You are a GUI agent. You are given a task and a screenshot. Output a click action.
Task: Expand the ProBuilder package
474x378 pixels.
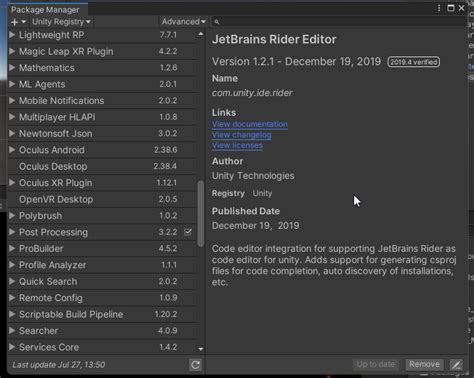click(x=12, y=248)
